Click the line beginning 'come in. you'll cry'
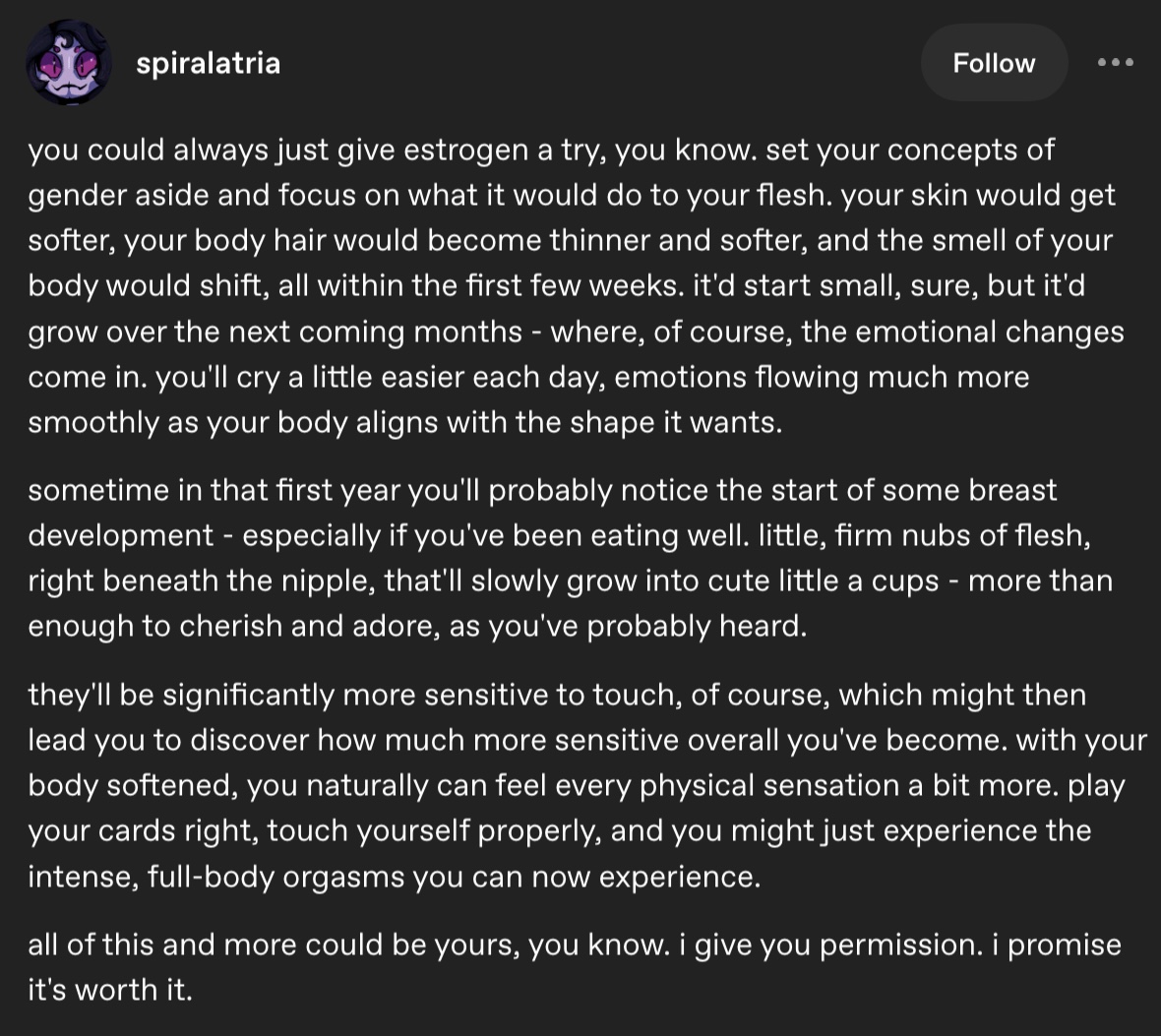Image resolution: width=1161 pixels, height=1036 pixels. point(528,377)
